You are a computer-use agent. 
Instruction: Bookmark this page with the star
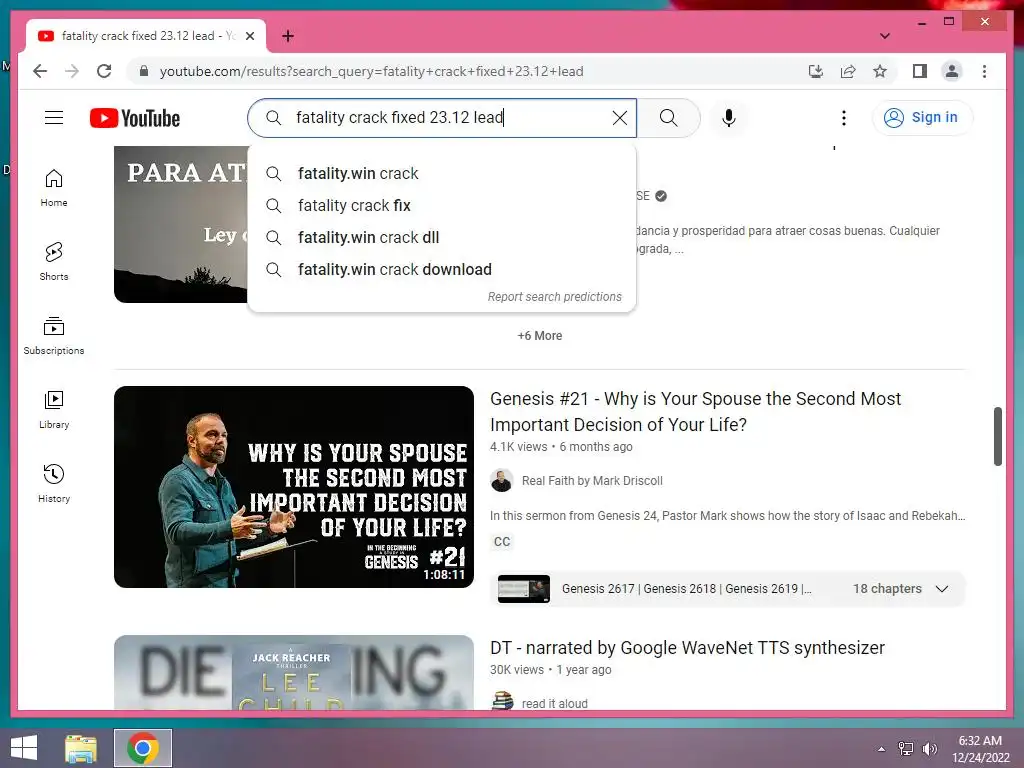(880, 71)
